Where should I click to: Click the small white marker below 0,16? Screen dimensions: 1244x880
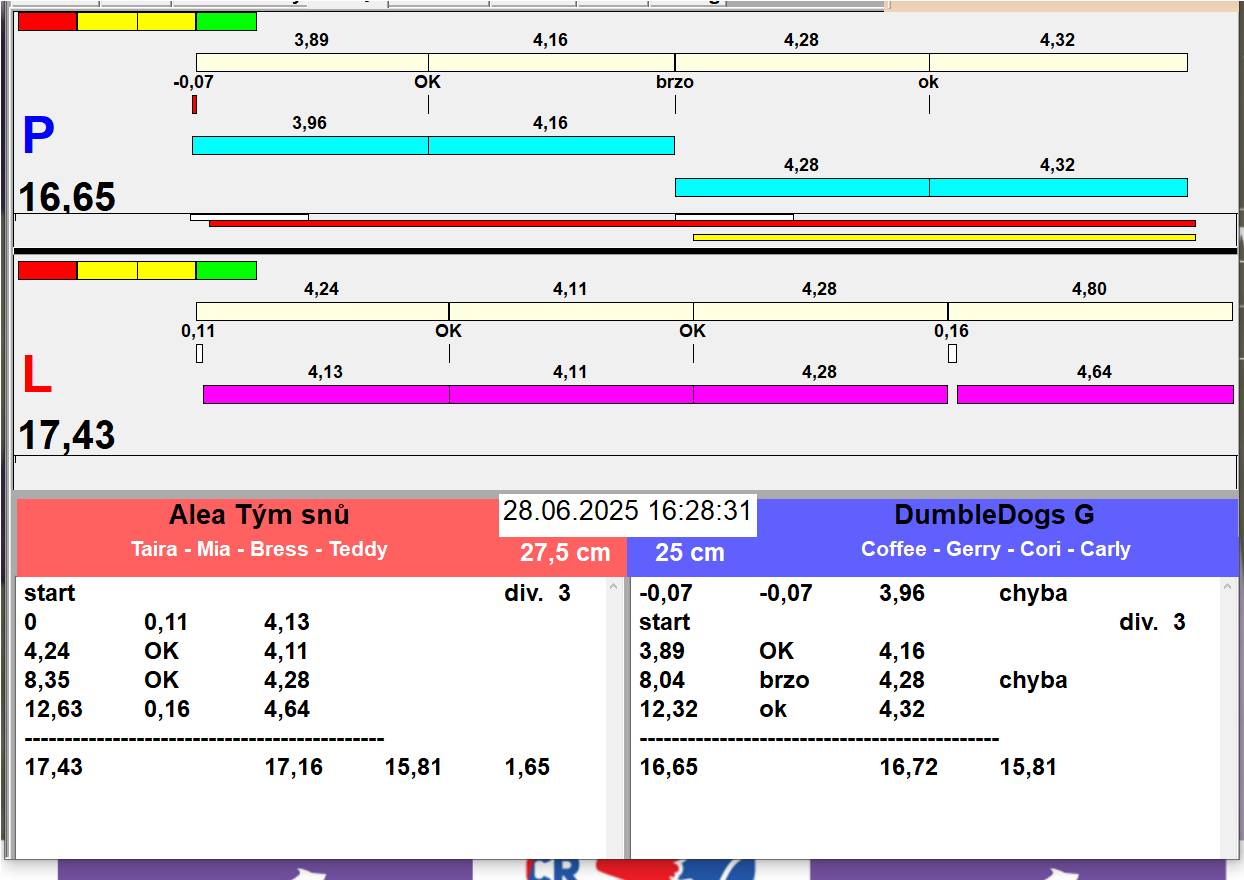952,353
